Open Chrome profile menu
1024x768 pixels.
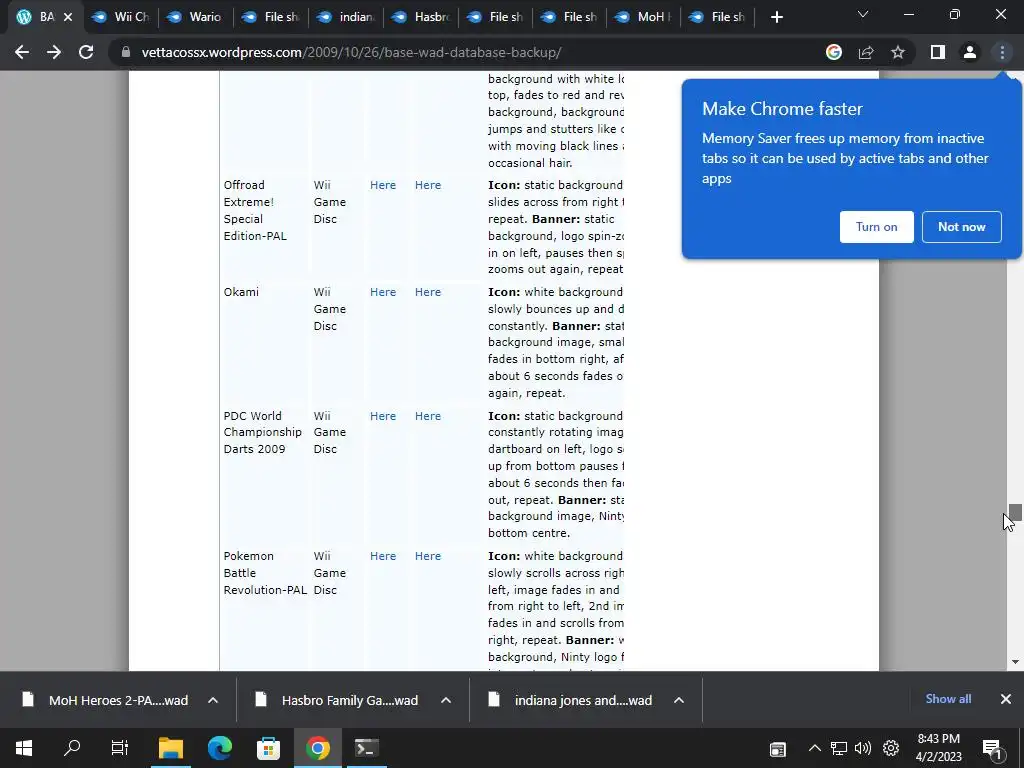(970, 52)
